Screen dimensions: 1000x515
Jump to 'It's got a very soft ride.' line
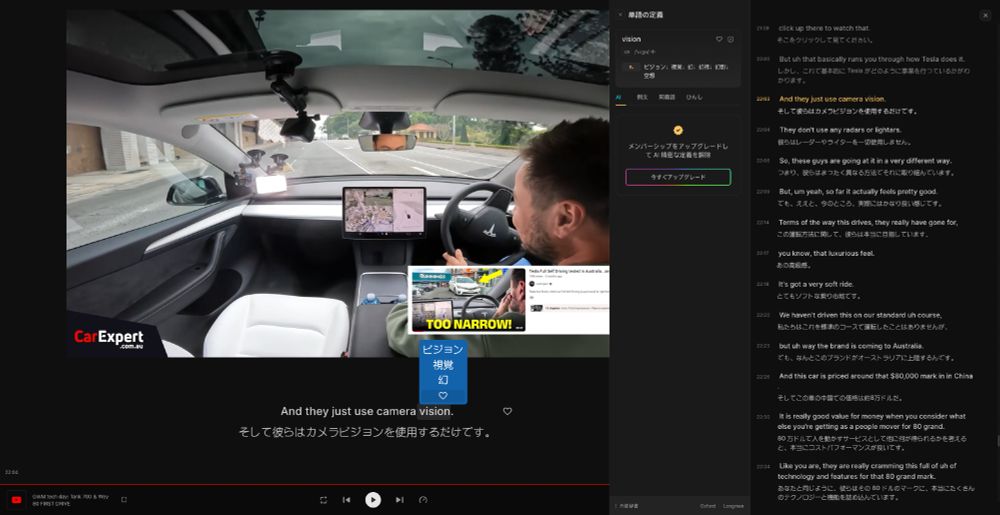click(816, 284)
